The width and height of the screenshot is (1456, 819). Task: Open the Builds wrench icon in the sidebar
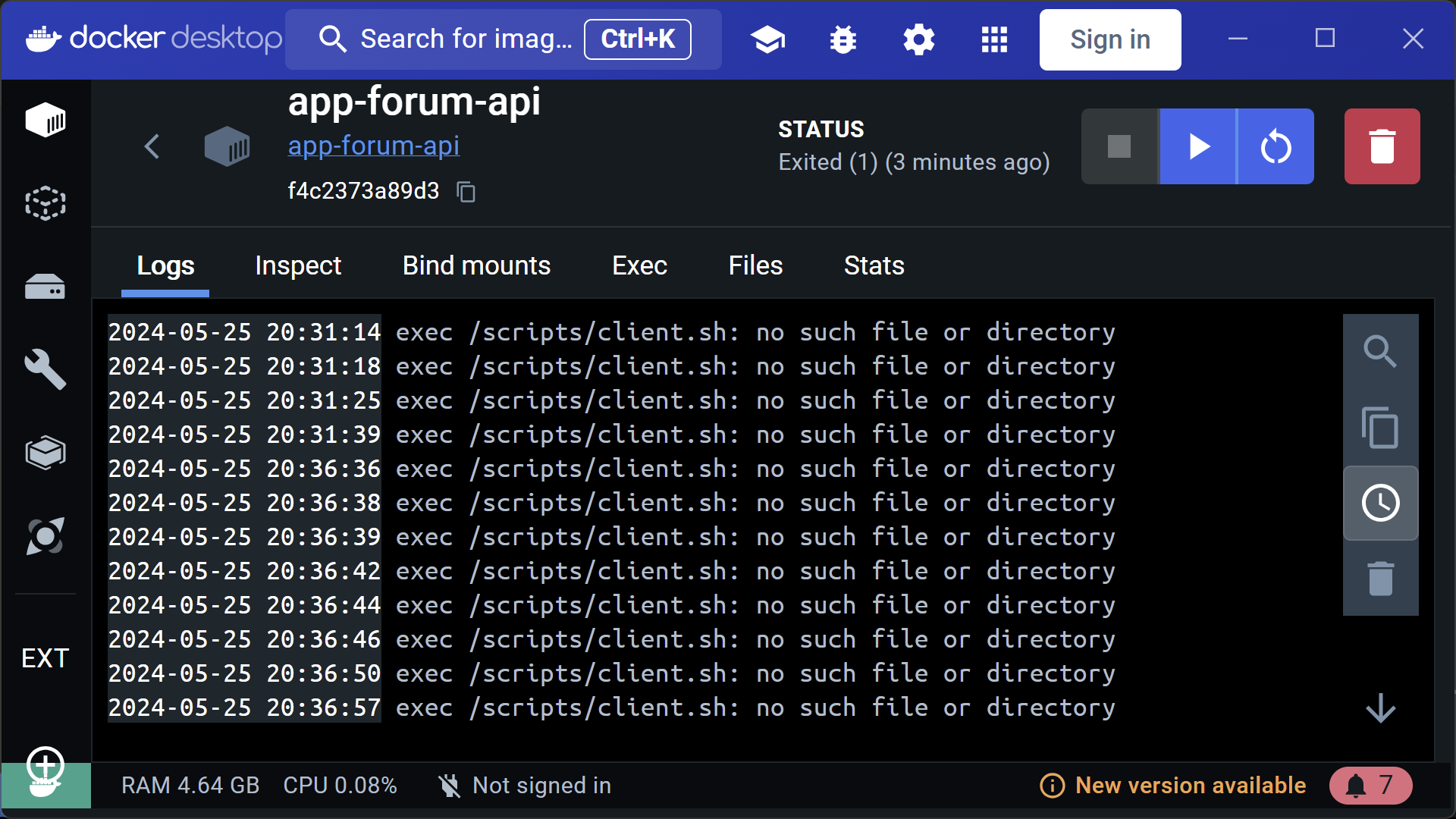(x=45, y=369)
